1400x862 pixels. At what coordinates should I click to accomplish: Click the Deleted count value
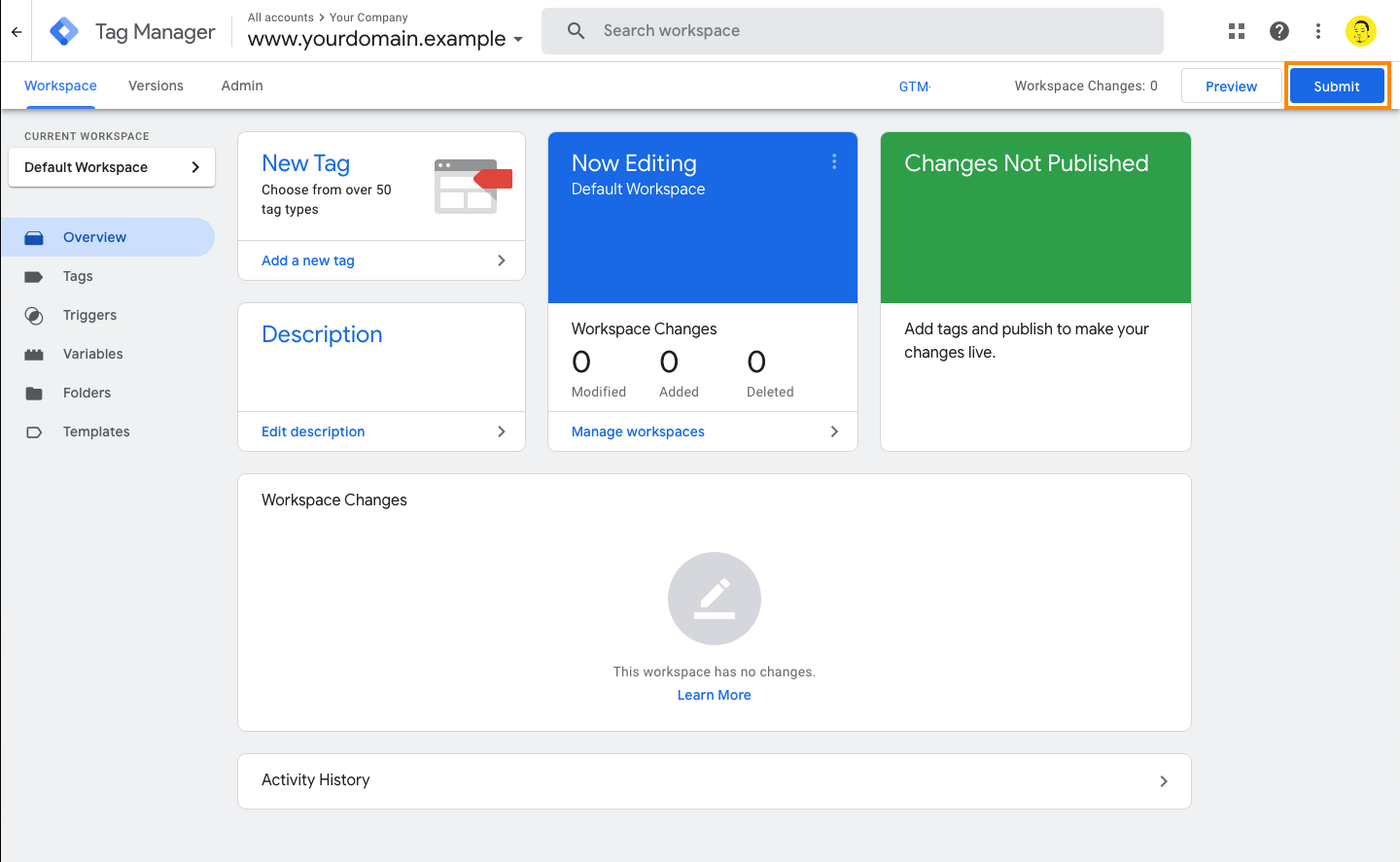pyautogui.click(x=756, y=362)
